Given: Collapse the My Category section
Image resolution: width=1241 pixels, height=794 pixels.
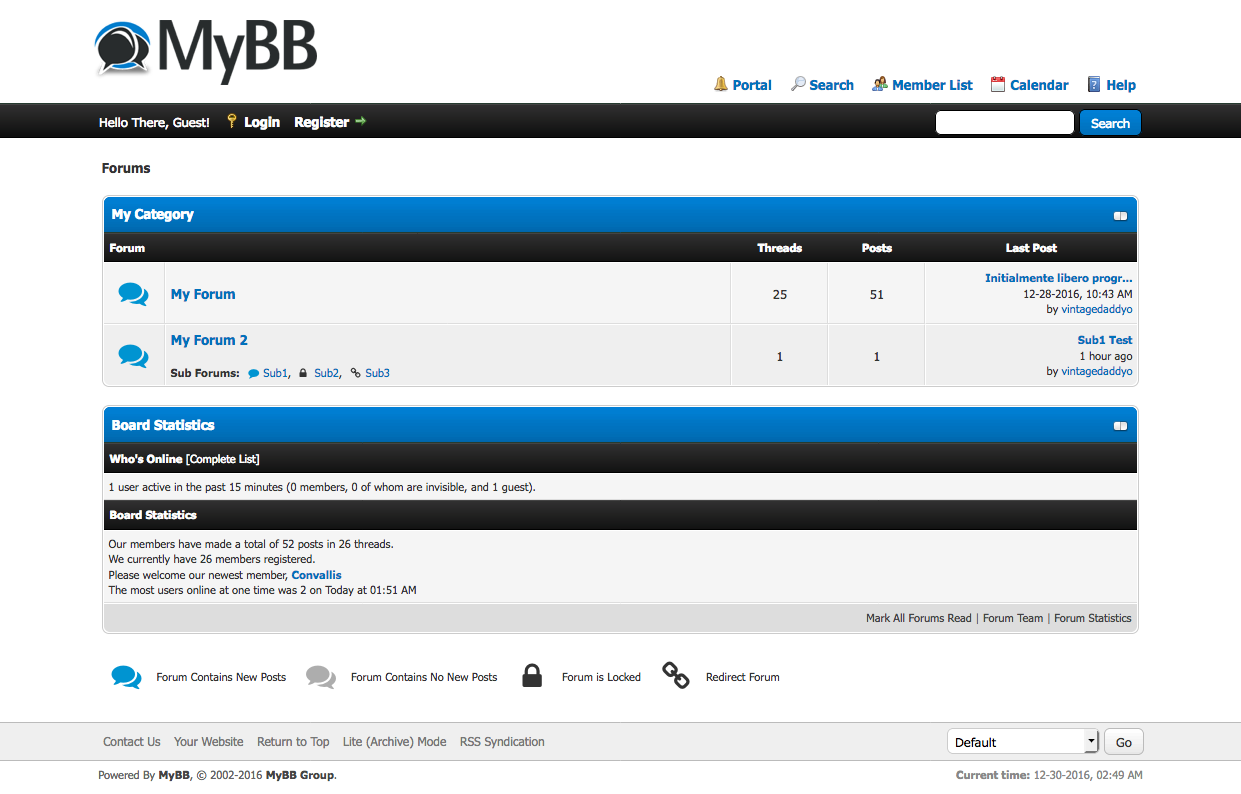Looking at the screenshot, I should click(1120, 215).
